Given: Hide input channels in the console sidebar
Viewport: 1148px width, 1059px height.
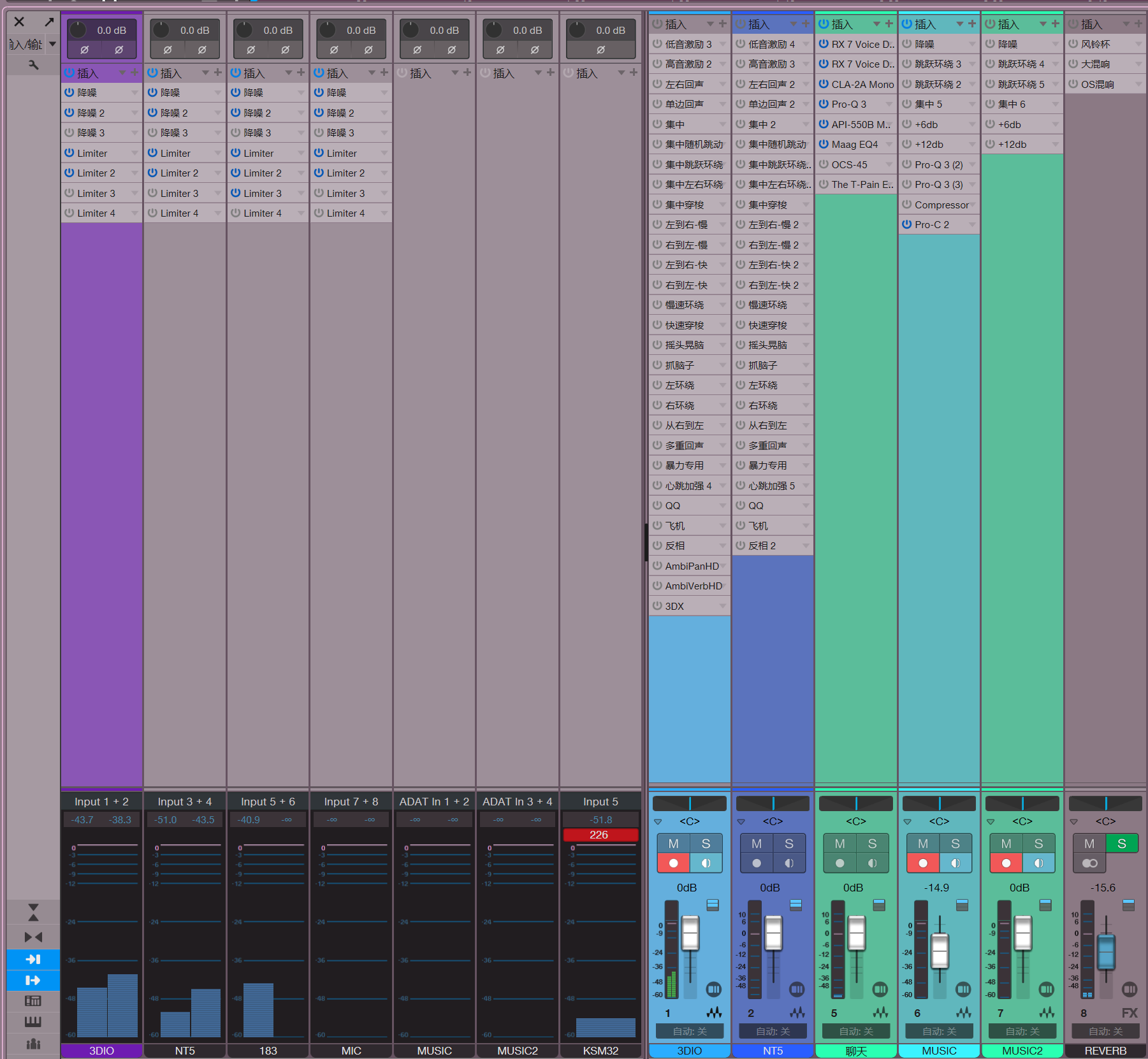Looking at the screenshot, I should tap(33, 959).
